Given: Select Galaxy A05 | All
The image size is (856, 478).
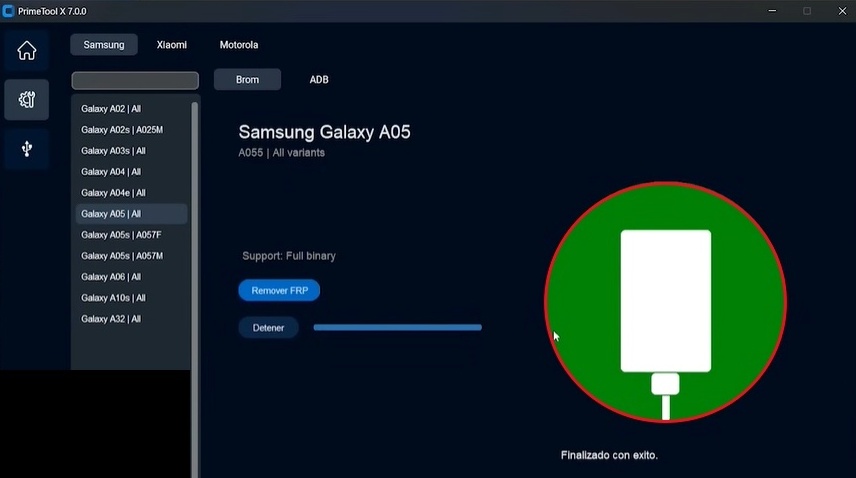Looking at the screenshot, I should pos(131,214).
